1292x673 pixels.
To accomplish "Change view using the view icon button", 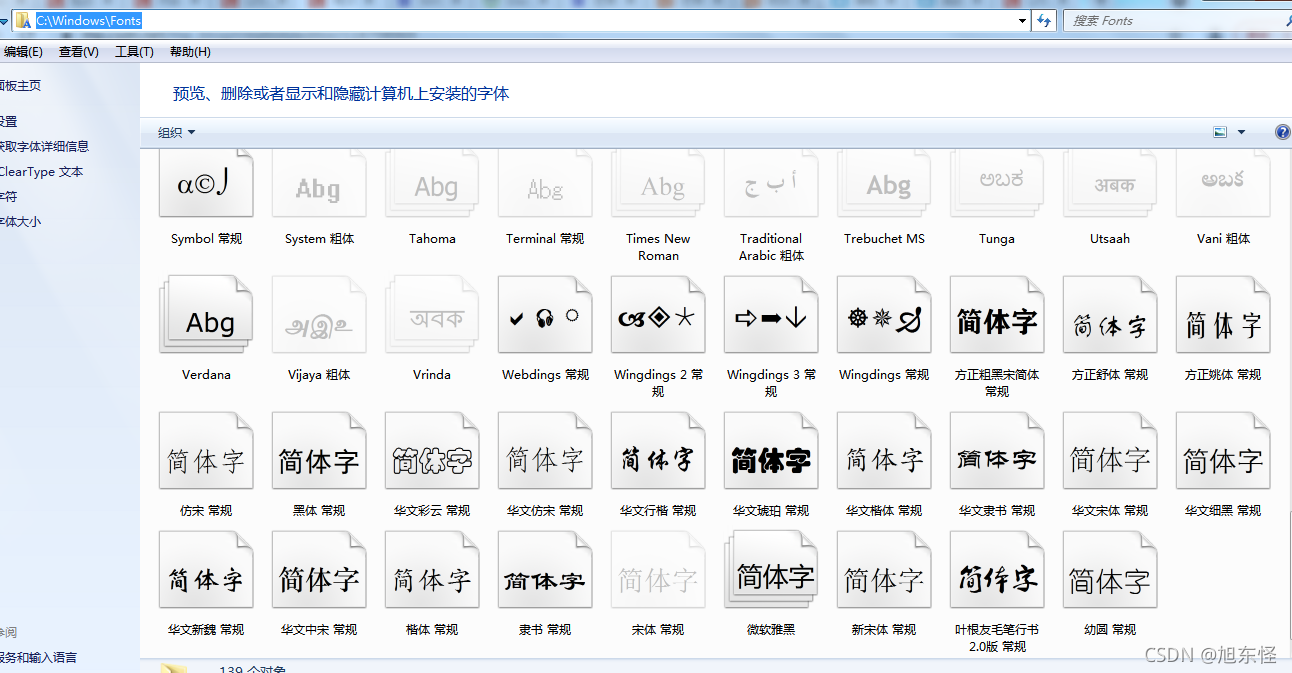I will pyautogui.click(x=1220, y=132).
